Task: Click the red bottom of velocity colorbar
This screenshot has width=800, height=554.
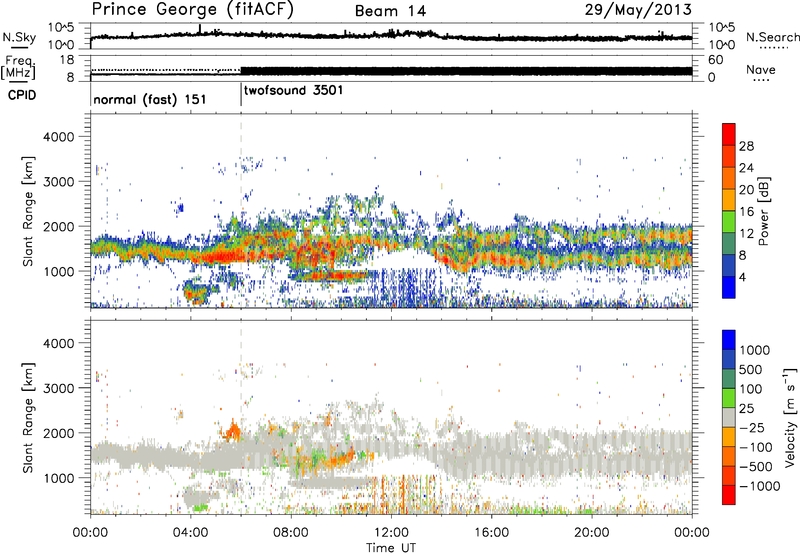Action: point(729,495)
